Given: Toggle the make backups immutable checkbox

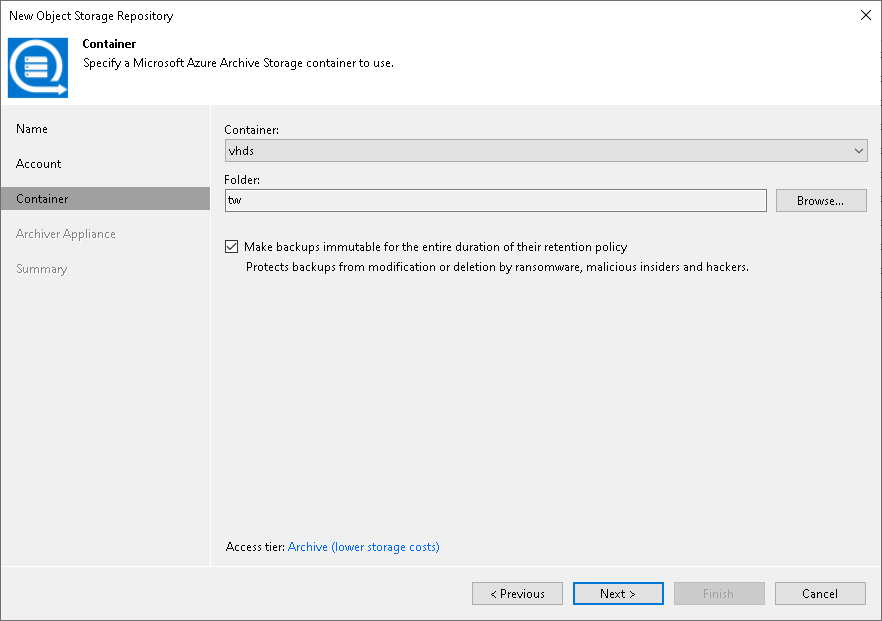Looking at the screenshot, I should (x=231, y=246).
